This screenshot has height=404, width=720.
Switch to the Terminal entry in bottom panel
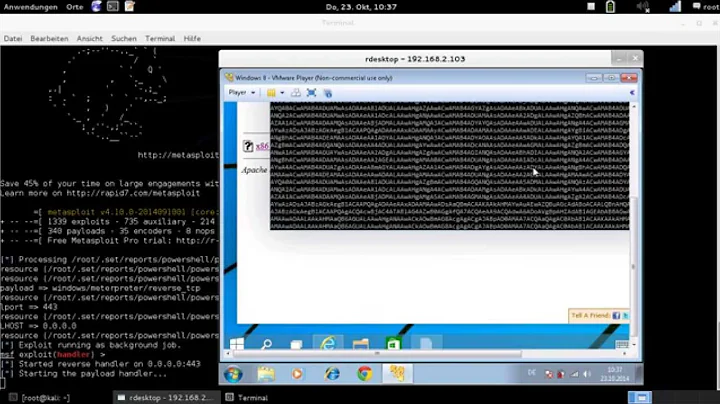247,398
